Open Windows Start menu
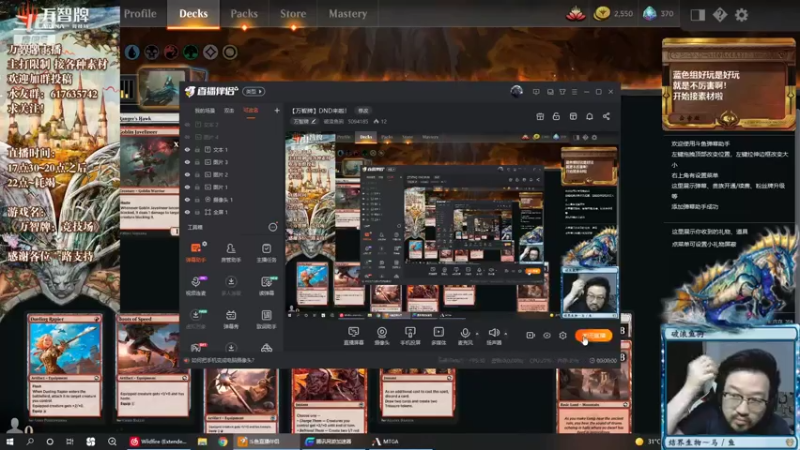800x450 pixels. point(10,441)
